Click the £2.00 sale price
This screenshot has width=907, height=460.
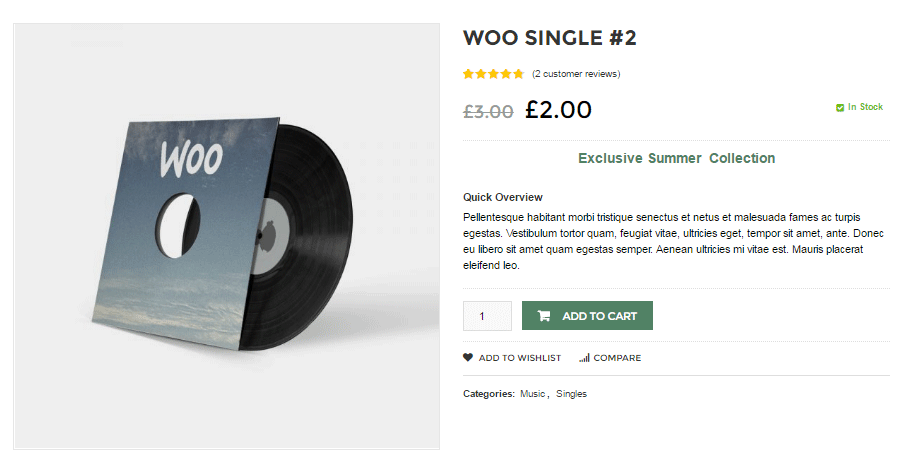(558, 109)
